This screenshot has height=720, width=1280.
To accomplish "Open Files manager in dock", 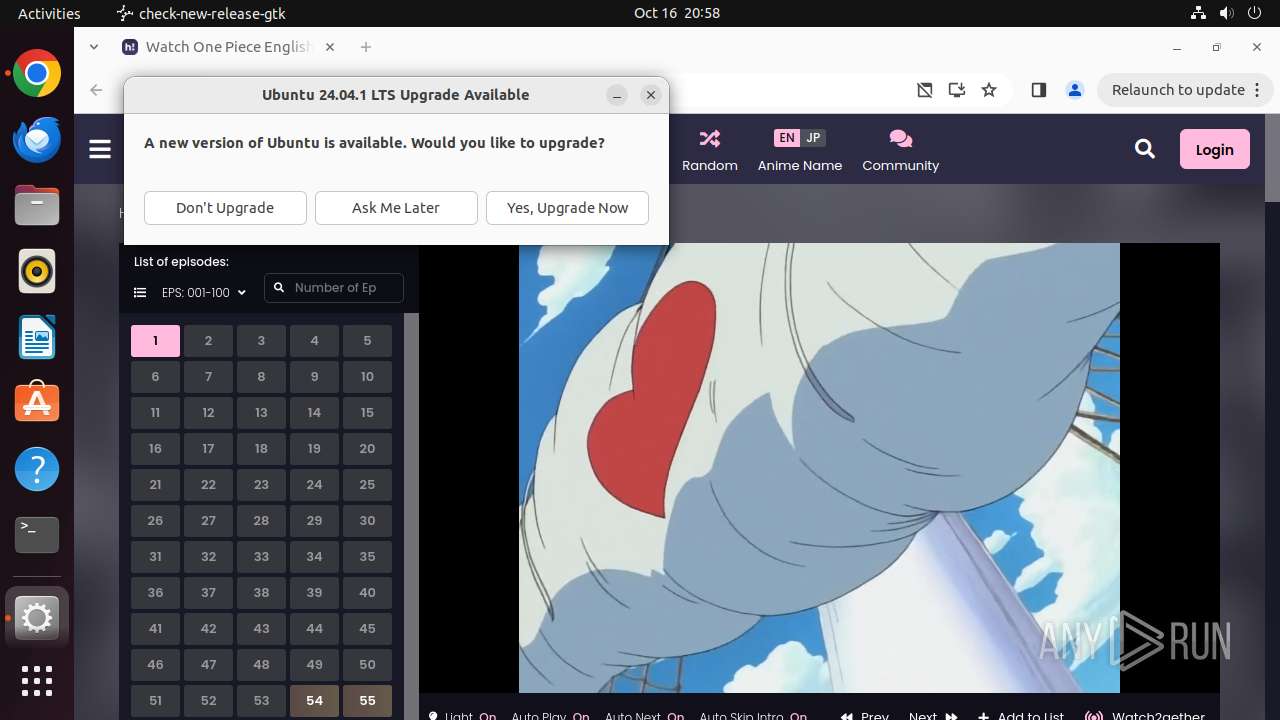I will pos(37,205).
